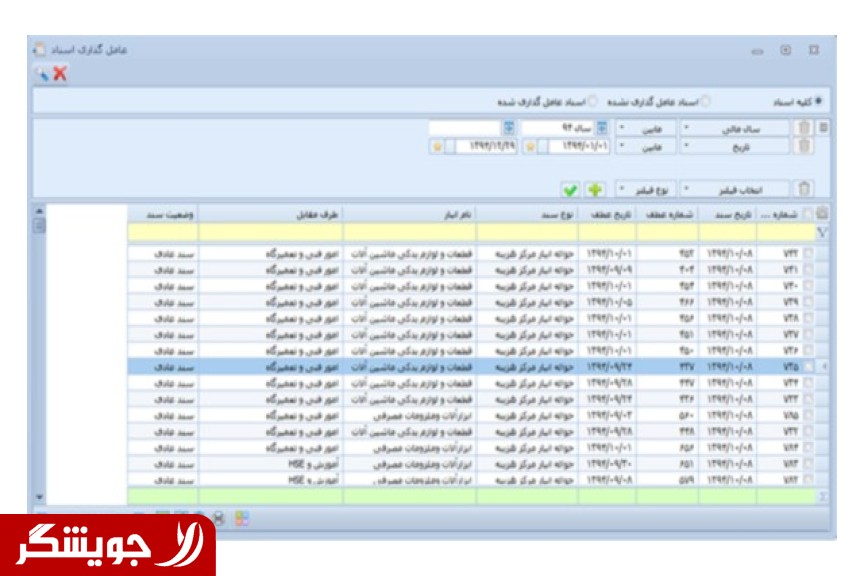Click the green plus add filter icon
The height and width of the screenshot is (576, 864).
595,190
